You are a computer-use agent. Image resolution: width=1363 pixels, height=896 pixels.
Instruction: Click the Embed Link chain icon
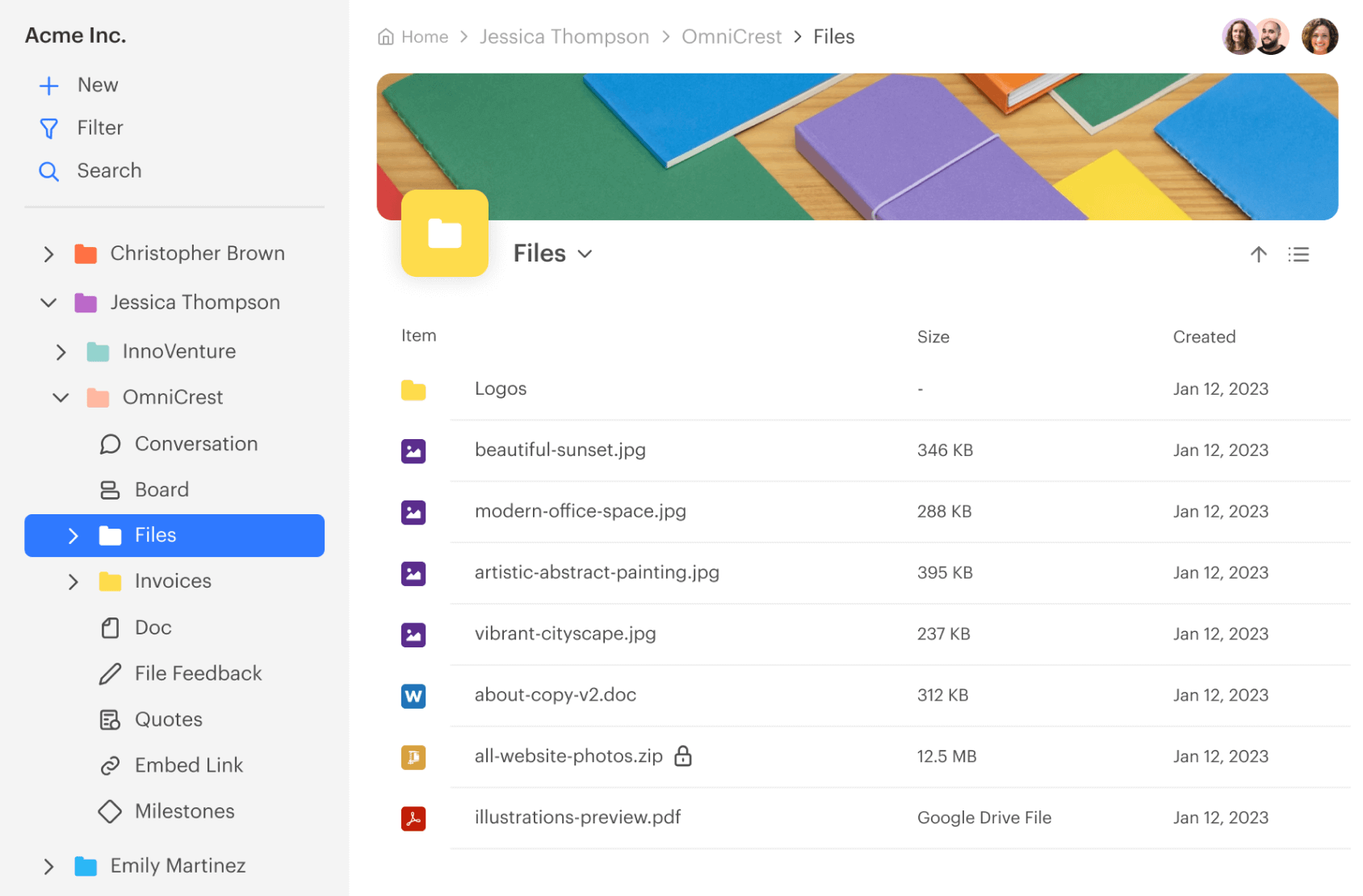pos(111,764)
